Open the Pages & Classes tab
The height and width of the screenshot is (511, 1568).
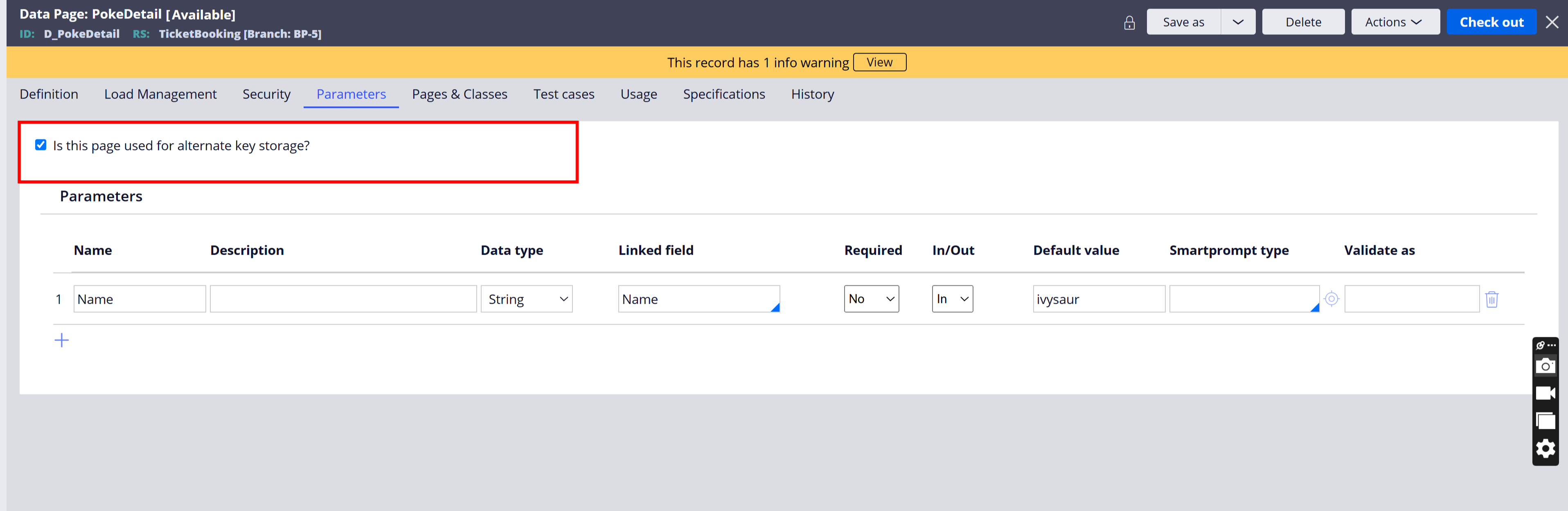click(x=459, y=94)
